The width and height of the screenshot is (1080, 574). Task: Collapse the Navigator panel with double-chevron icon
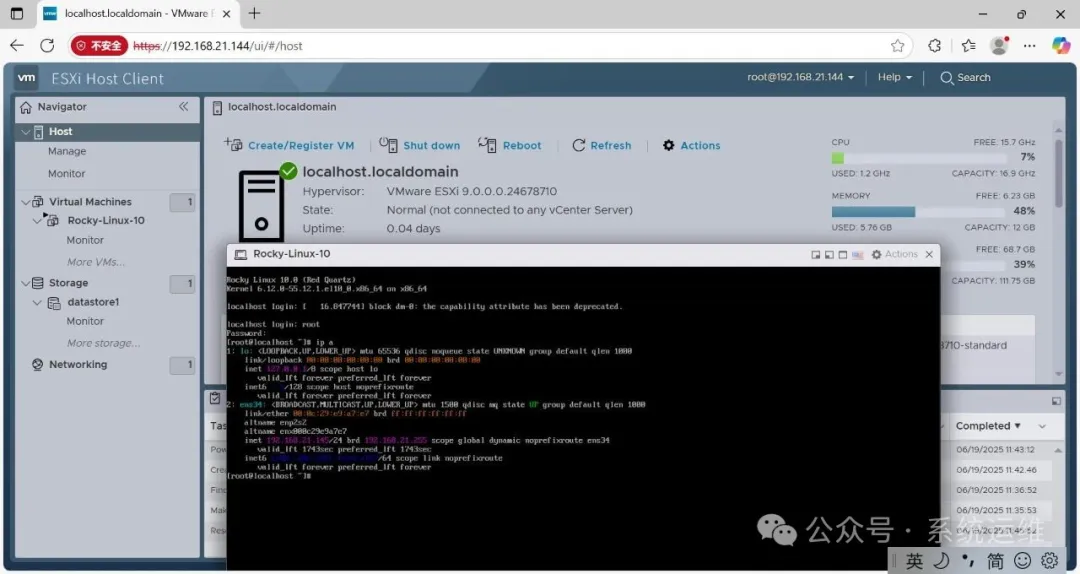click(183, 106)
